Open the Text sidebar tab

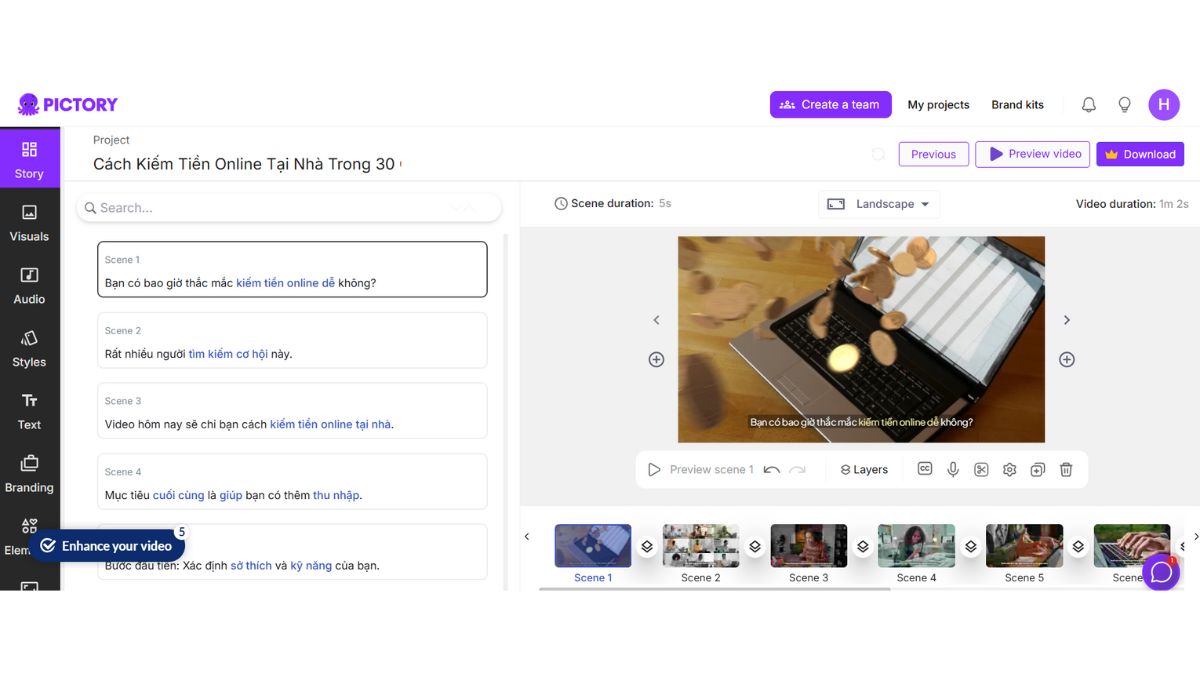29,411
